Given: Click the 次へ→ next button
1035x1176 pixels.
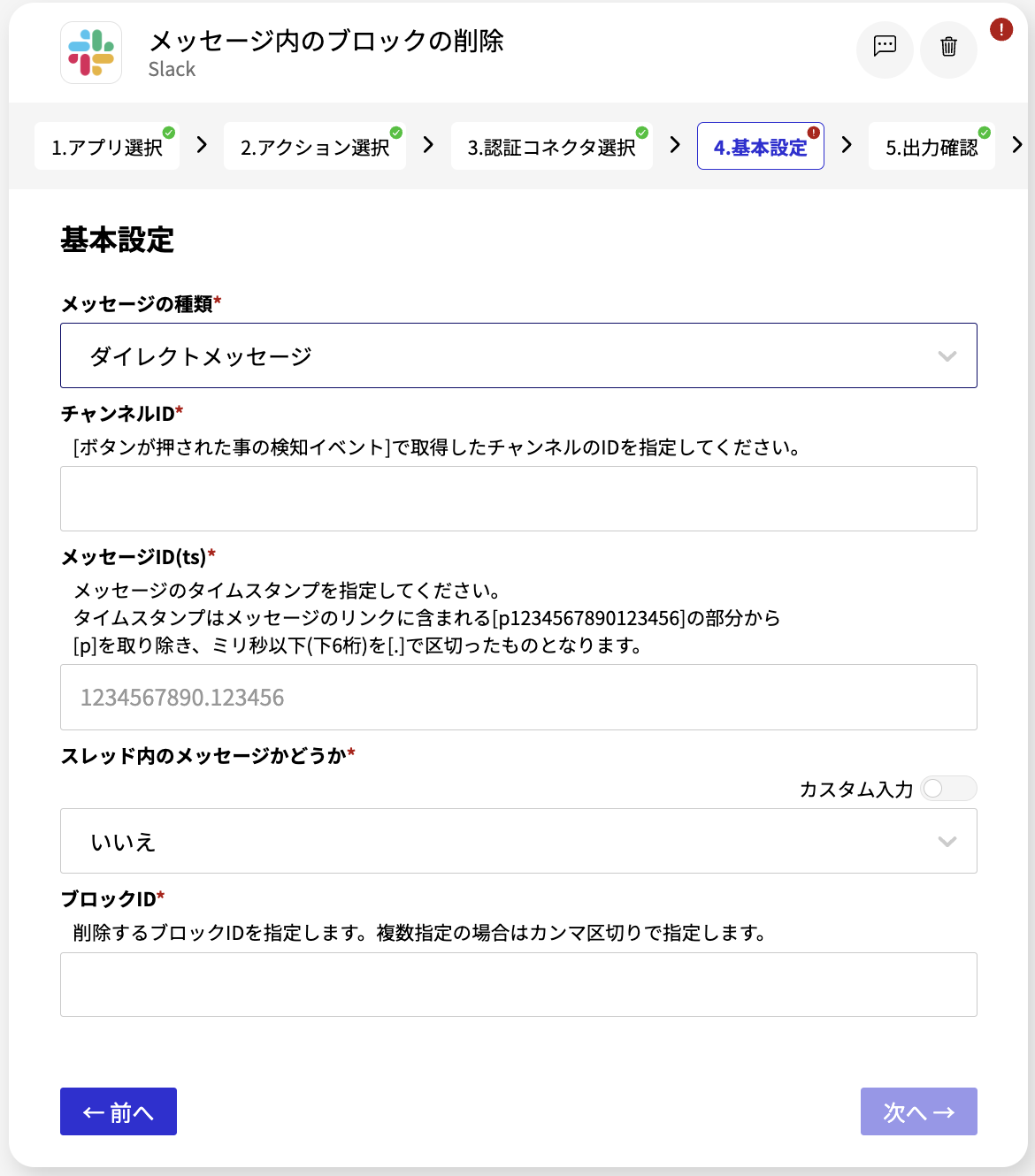Looking at the screenshot, I should point(919,1111).
